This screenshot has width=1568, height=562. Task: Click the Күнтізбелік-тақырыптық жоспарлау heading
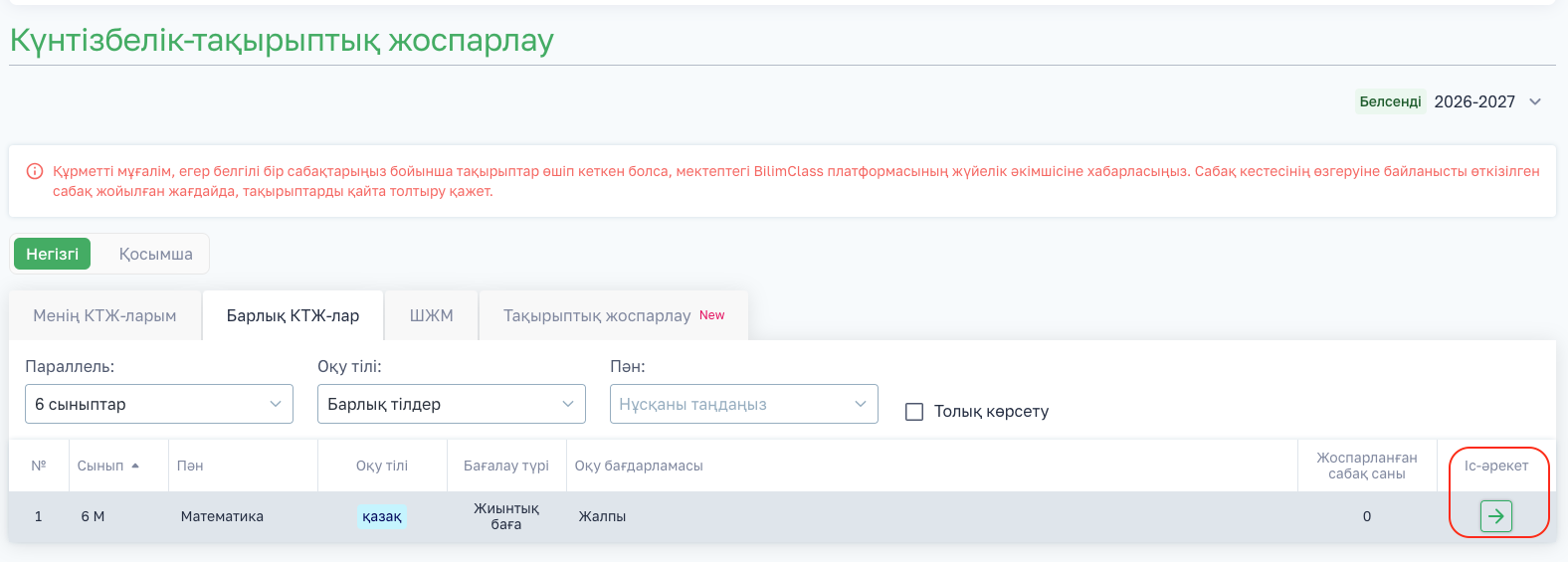pyautogui.click(x=282, y=40)
